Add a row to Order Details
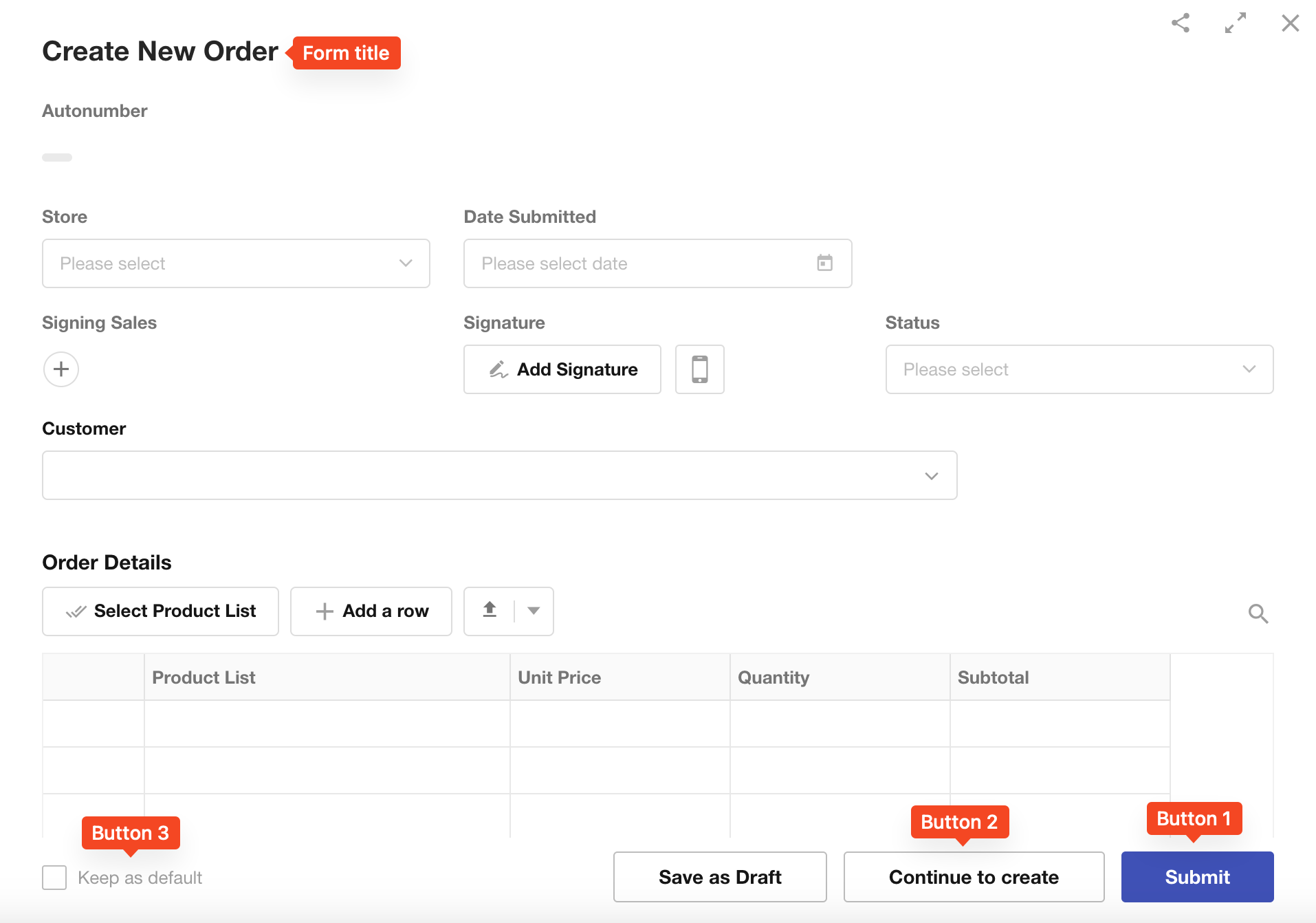Viewport: 1316px width, 923px height. tap(371, 611)
